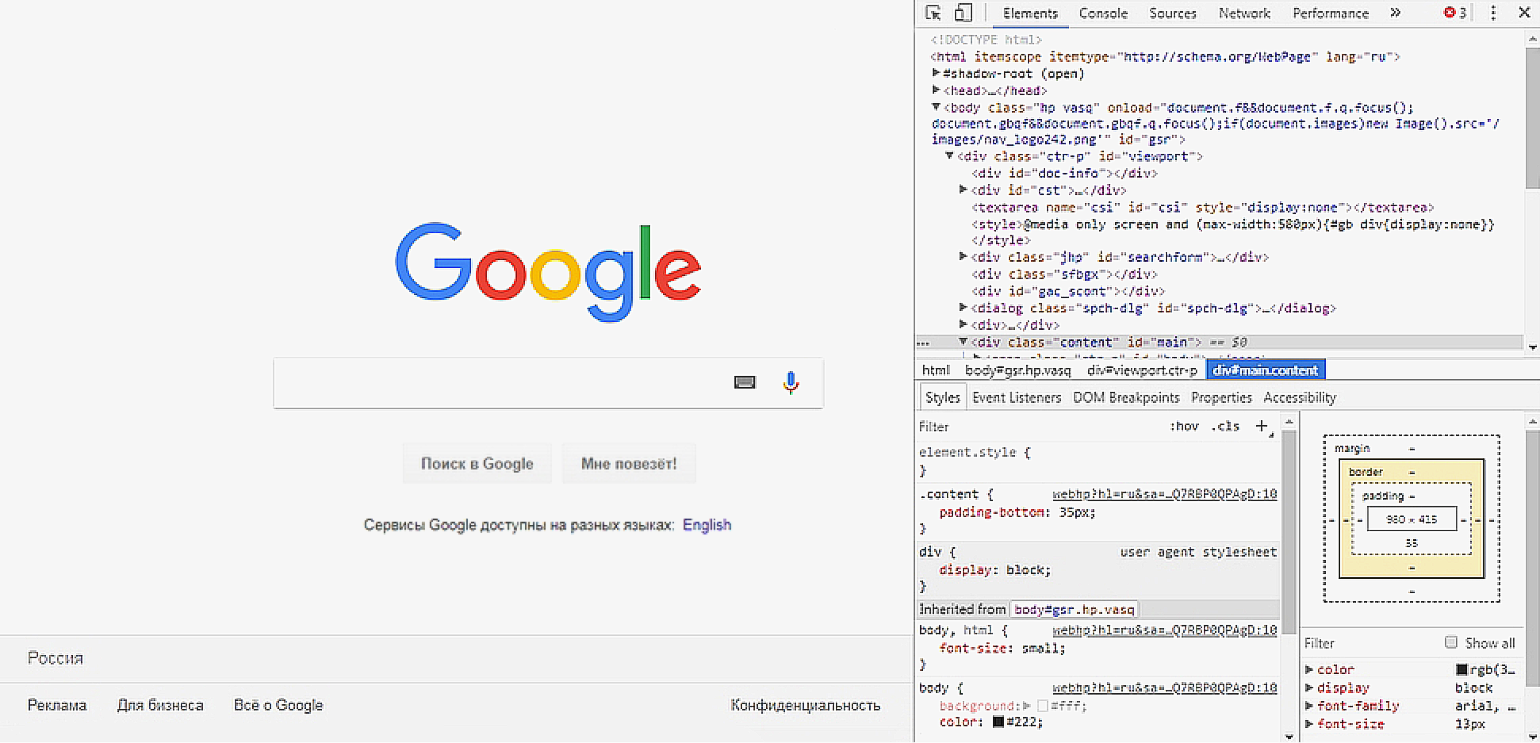
Task: Expand the computed font-size property
Action: click(1310, 724)
